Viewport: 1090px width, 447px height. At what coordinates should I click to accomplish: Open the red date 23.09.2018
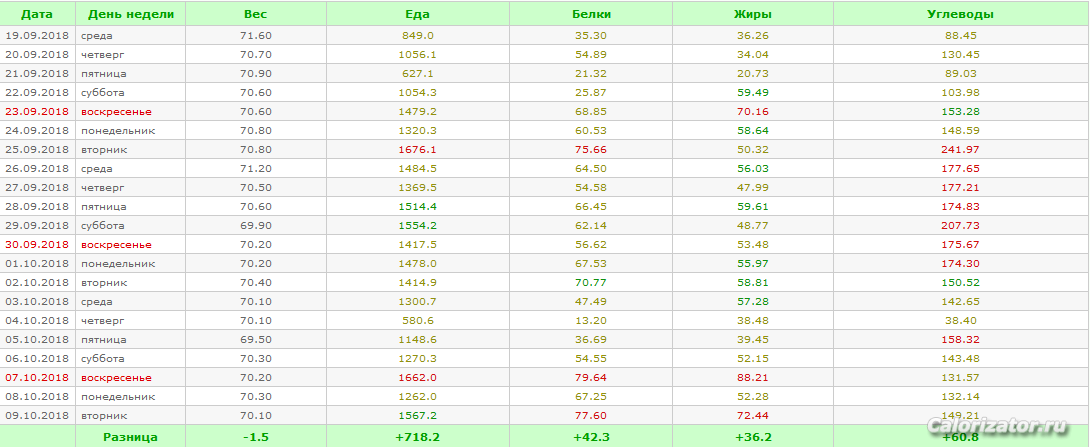point(37,111)
